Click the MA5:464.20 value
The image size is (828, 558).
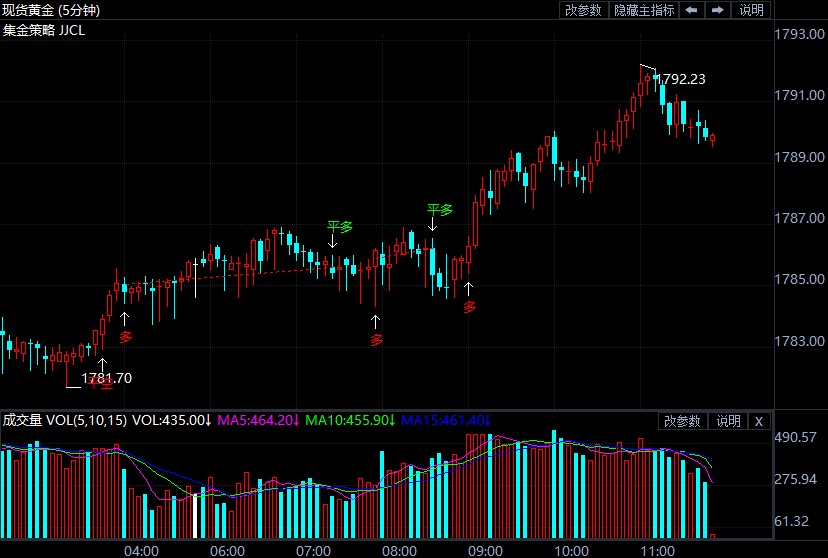(259, 420)
